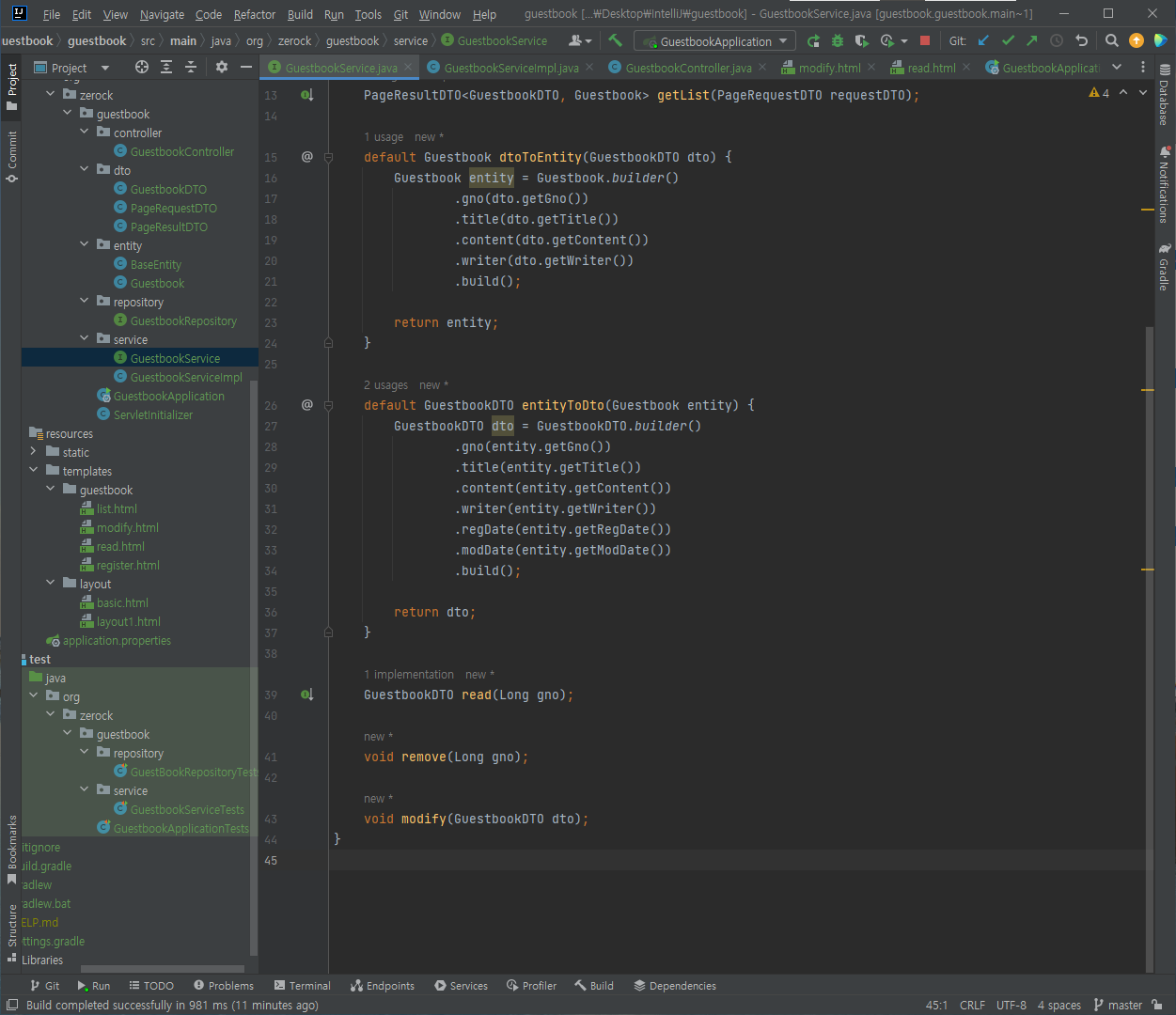The width and height of the screenshot is (1176, 1015).
Task: Toggle file read-only lock in status bar
Action: pos(1157,1005)
